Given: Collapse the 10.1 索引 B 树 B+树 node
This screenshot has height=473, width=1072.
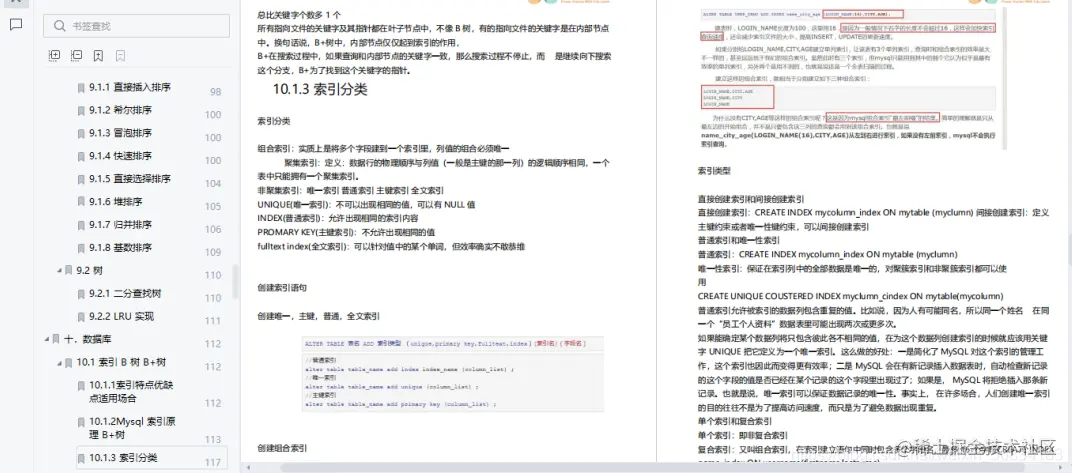Looking at the screenshot, I should tap(59, 362).
